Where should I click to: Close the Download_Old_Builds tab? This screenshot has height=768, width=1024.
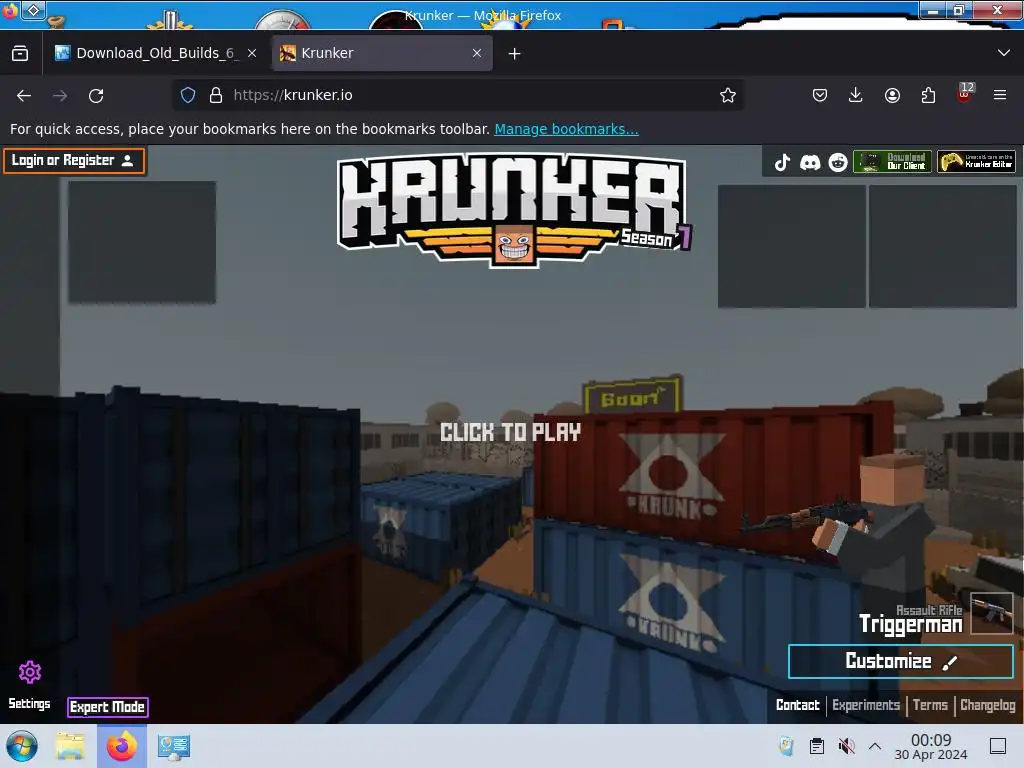pos(252,54)
